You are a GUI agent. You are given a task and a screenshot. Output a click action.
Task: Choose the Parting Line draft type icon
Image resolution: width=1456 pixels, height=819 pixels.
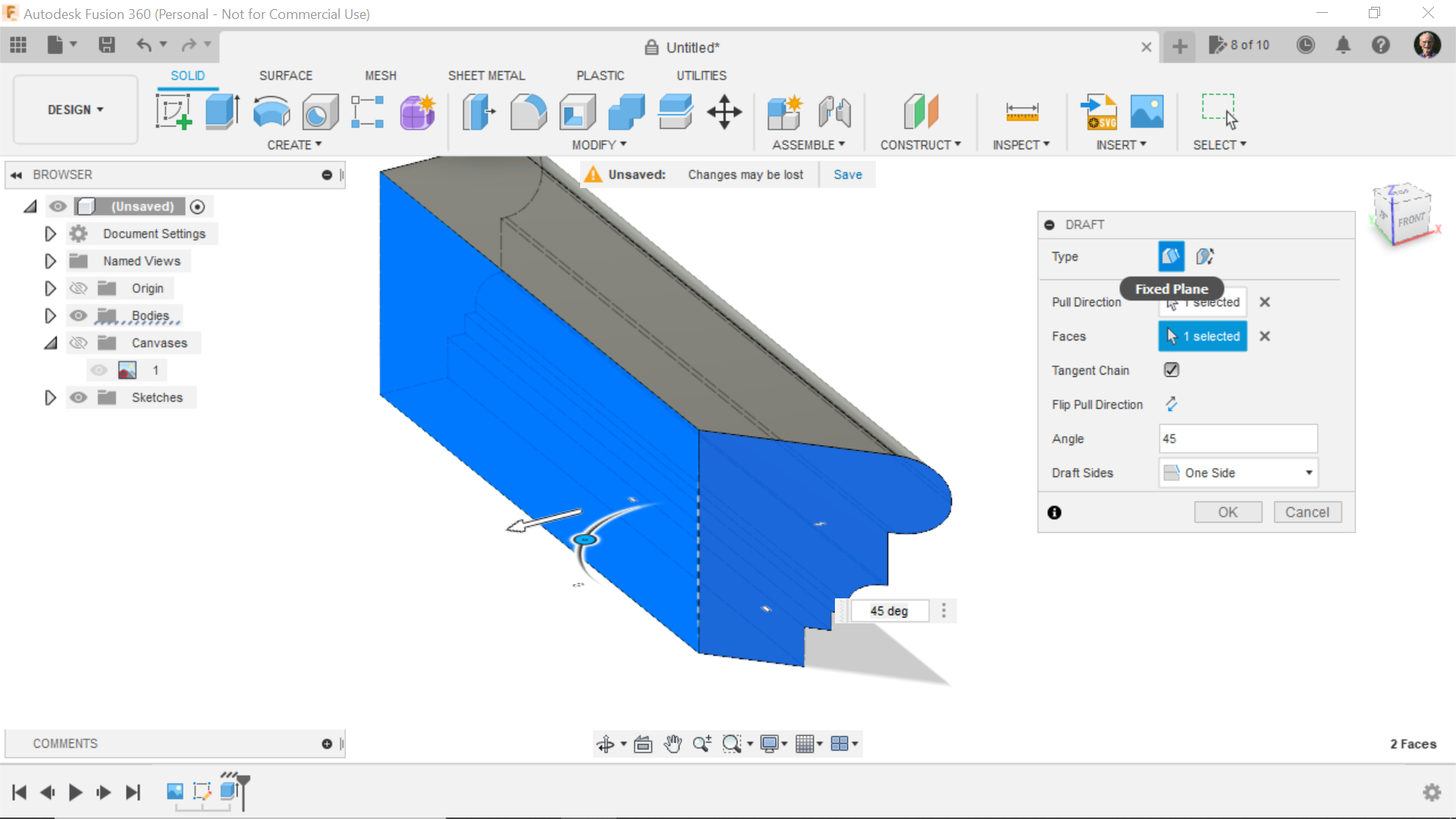pos(1204,256)
